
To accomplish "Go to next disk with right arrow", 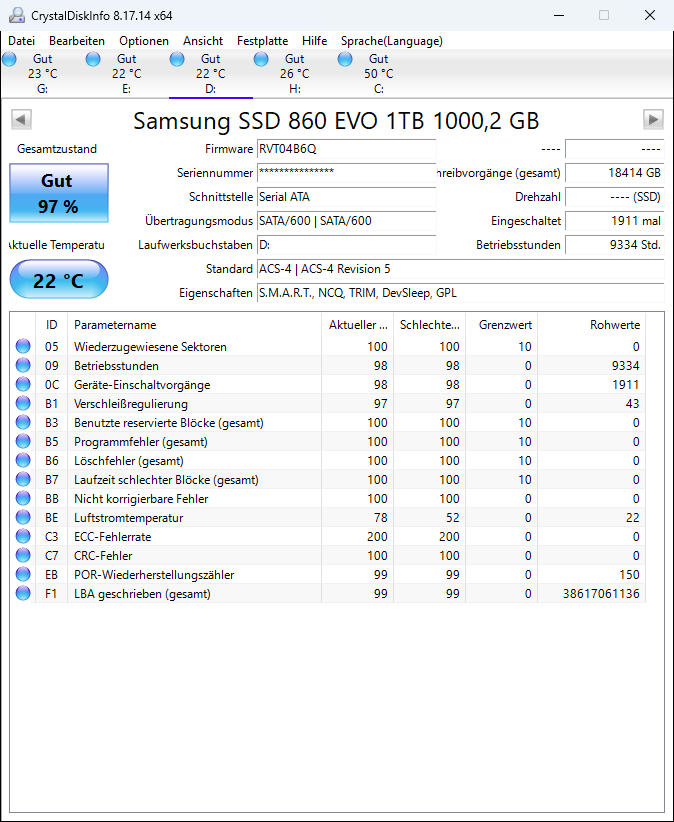I will 653,119.
